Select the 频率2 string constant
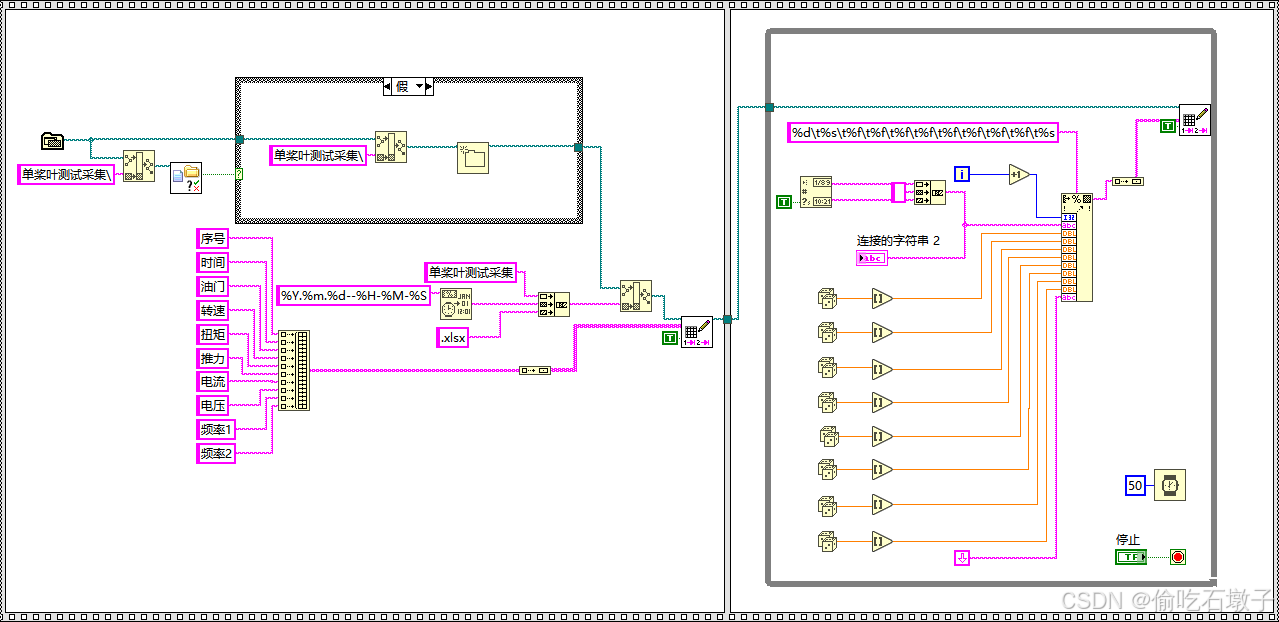 (x=216, y=453)
